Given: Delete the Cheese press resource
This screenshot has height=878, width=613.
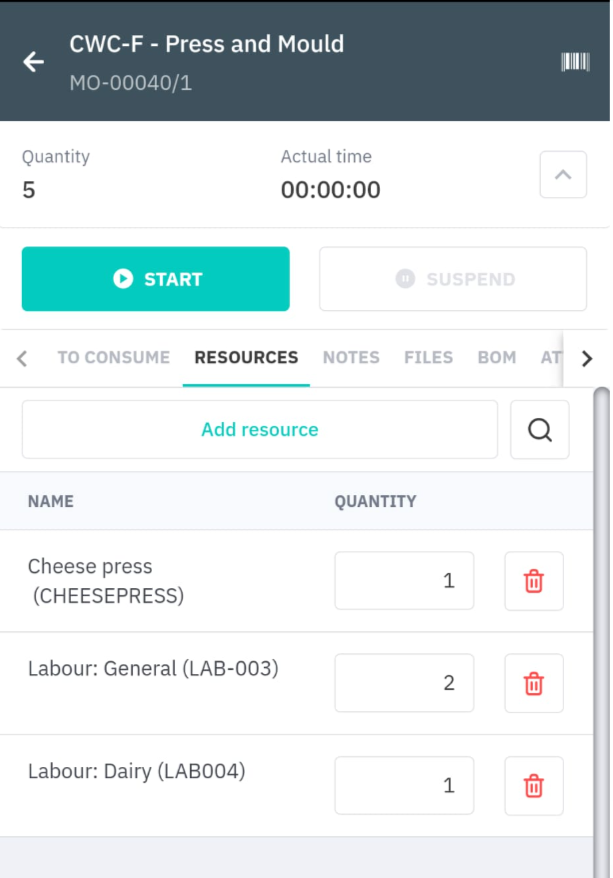Looking at the screenshot, I should click(534, 581).
